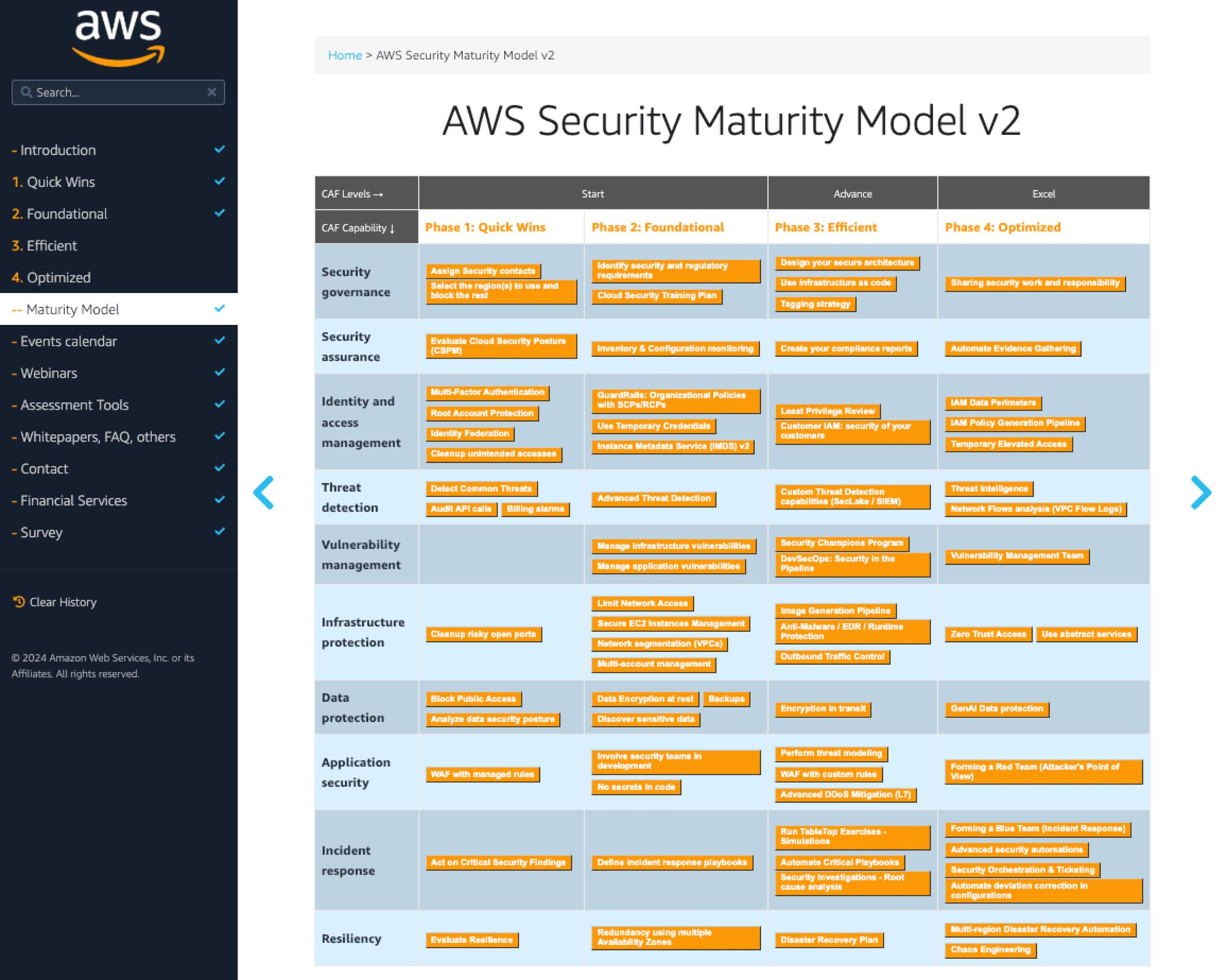Open Use abstract services item
This screenshot has height=980, width=1227.
pyautogui.click(x=1087, y=635)
